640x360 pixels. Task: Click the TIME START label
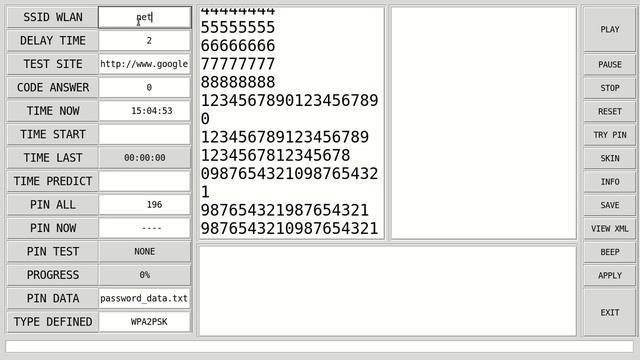(53, 134)
